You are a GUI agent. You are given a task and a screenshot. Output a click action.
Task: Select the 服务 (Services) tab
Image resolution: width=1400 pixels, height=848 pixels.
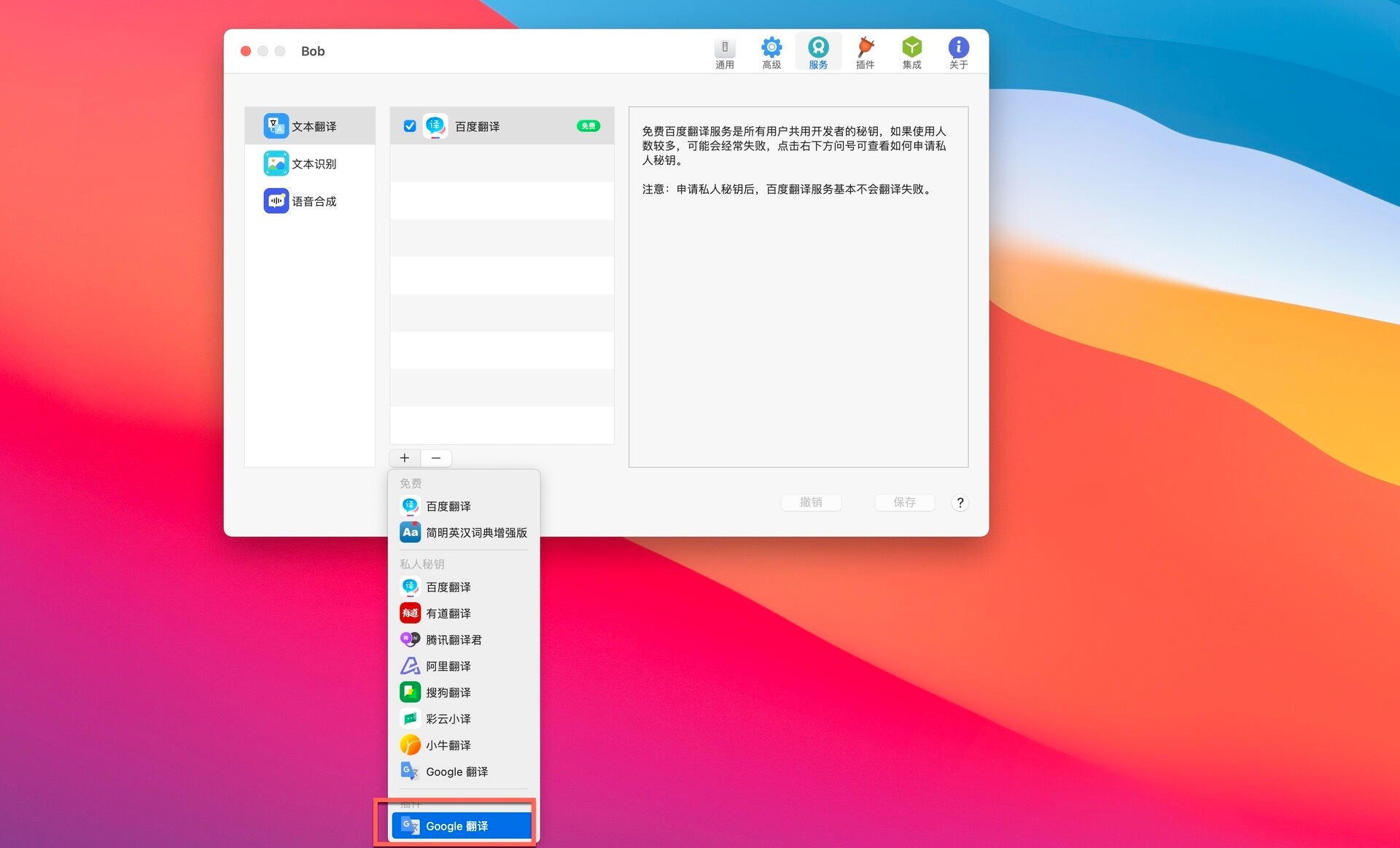pos(818,52)
